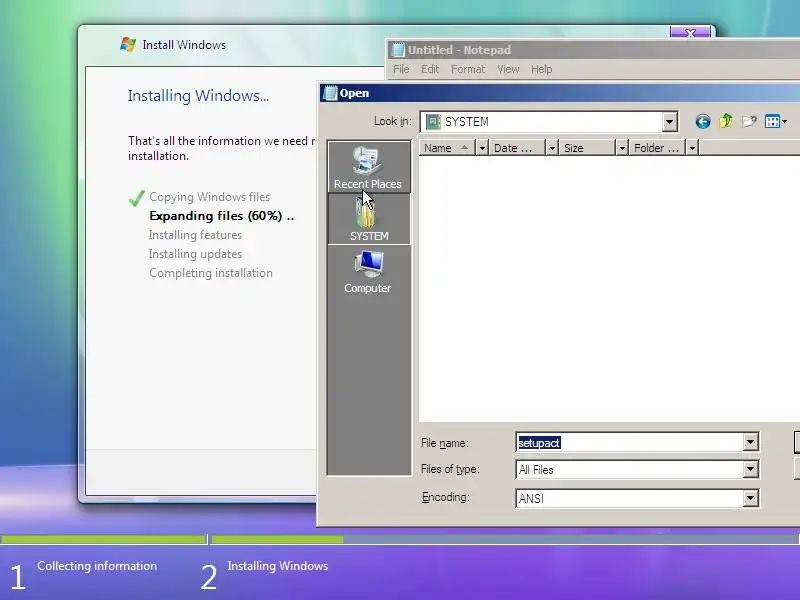Click the Completing installation step text

pos(211,273)
